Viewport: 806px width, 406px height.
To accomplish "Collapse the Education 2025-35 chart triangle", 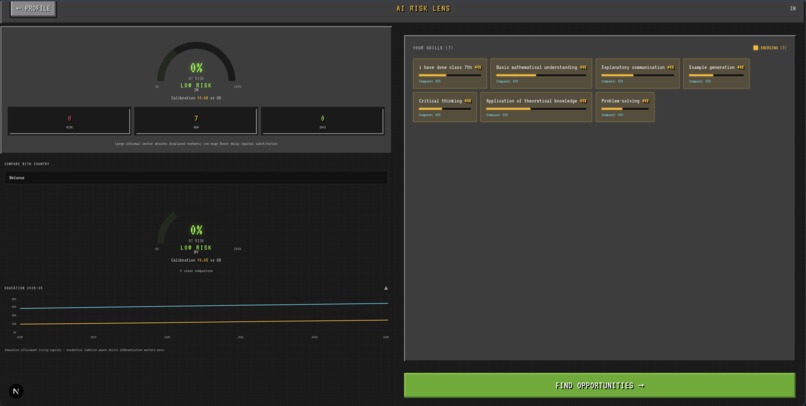I will click(x=386, y=288).
